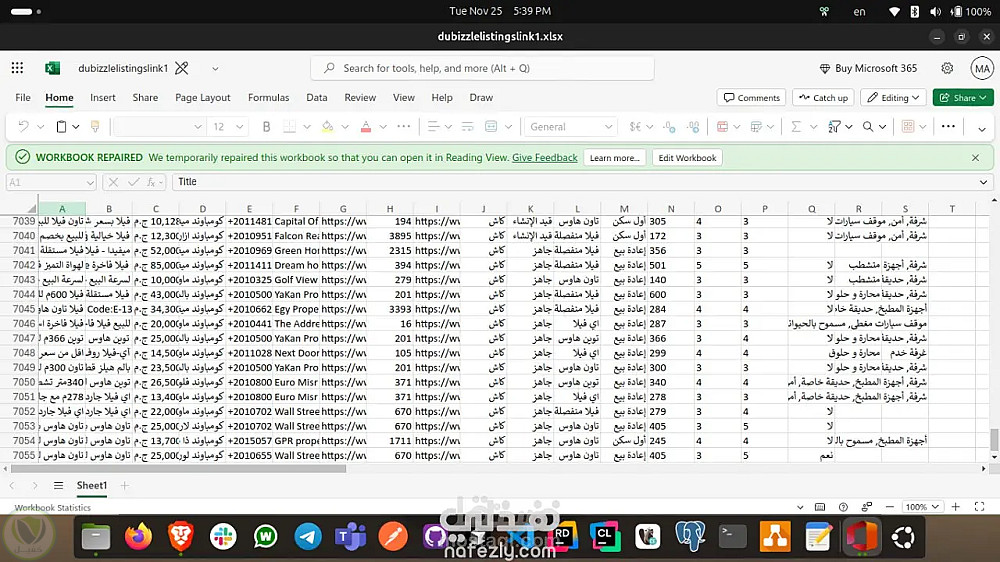The width and height of the screenshot is (1000, 562).
Task: Expand the Borders dropdown arrow
Action: click(307, 127)
